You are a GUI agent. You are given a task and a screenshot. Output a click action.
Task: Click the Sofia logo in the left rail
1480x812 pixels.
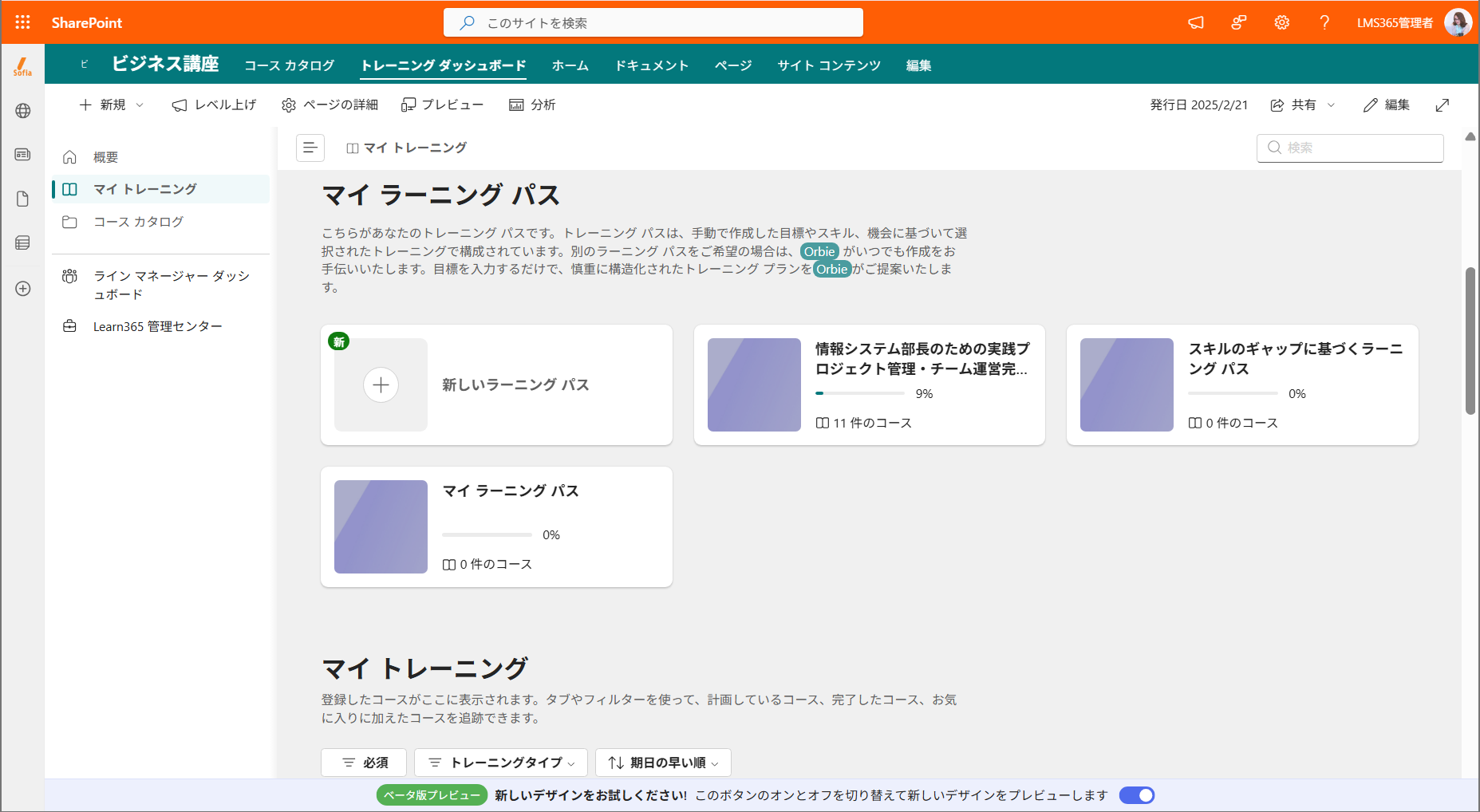pos(22,67)
